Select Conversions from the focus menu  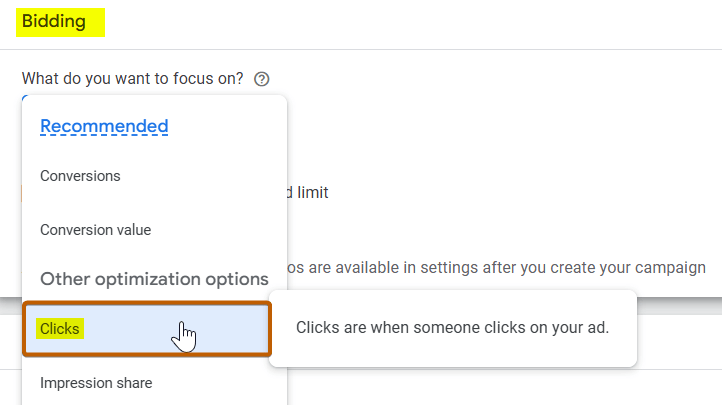tap(80, 176)
